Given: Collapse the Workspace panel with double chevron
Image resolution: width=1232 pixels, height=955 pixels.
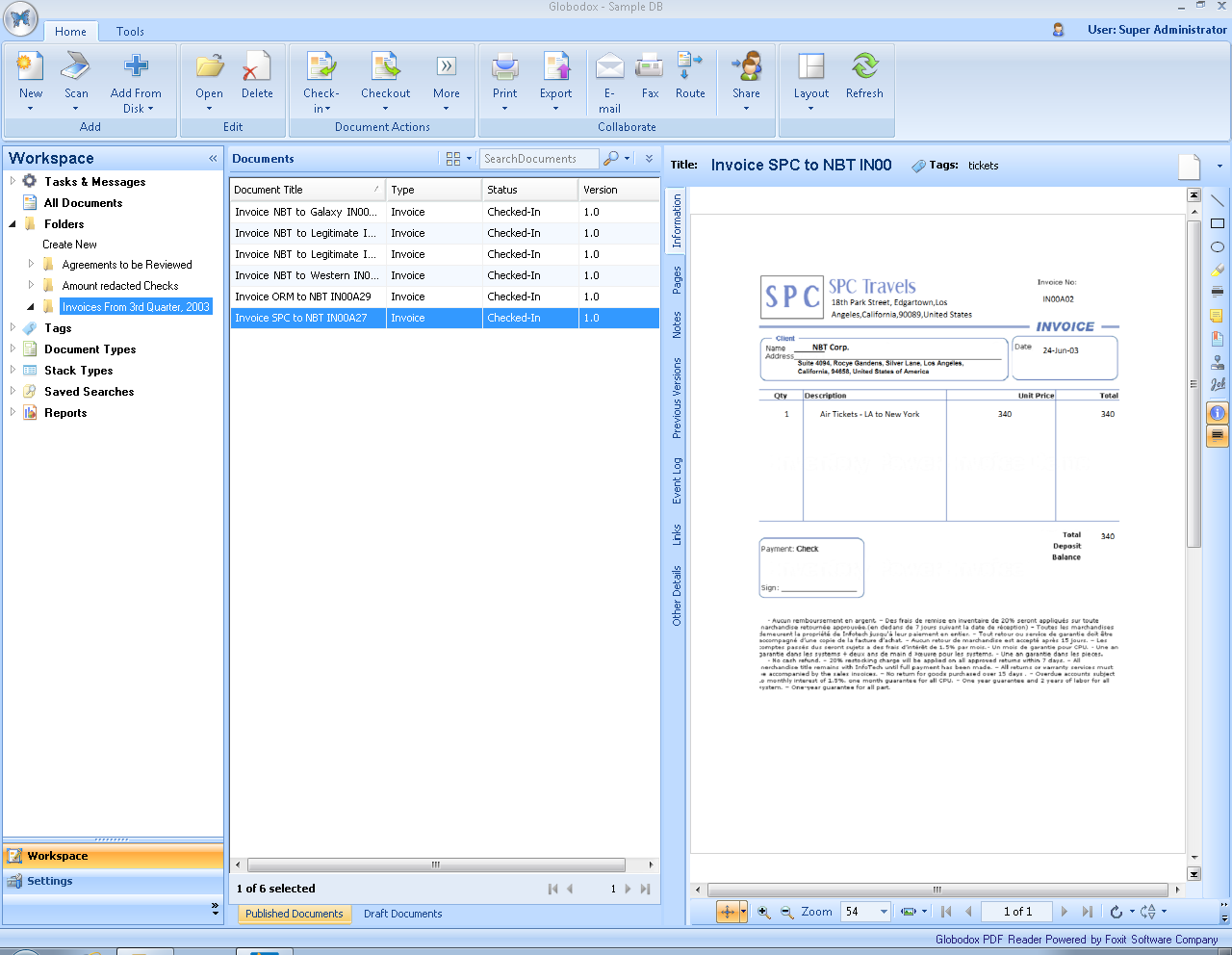Looking at the screenshot, I should click(213, 159).
